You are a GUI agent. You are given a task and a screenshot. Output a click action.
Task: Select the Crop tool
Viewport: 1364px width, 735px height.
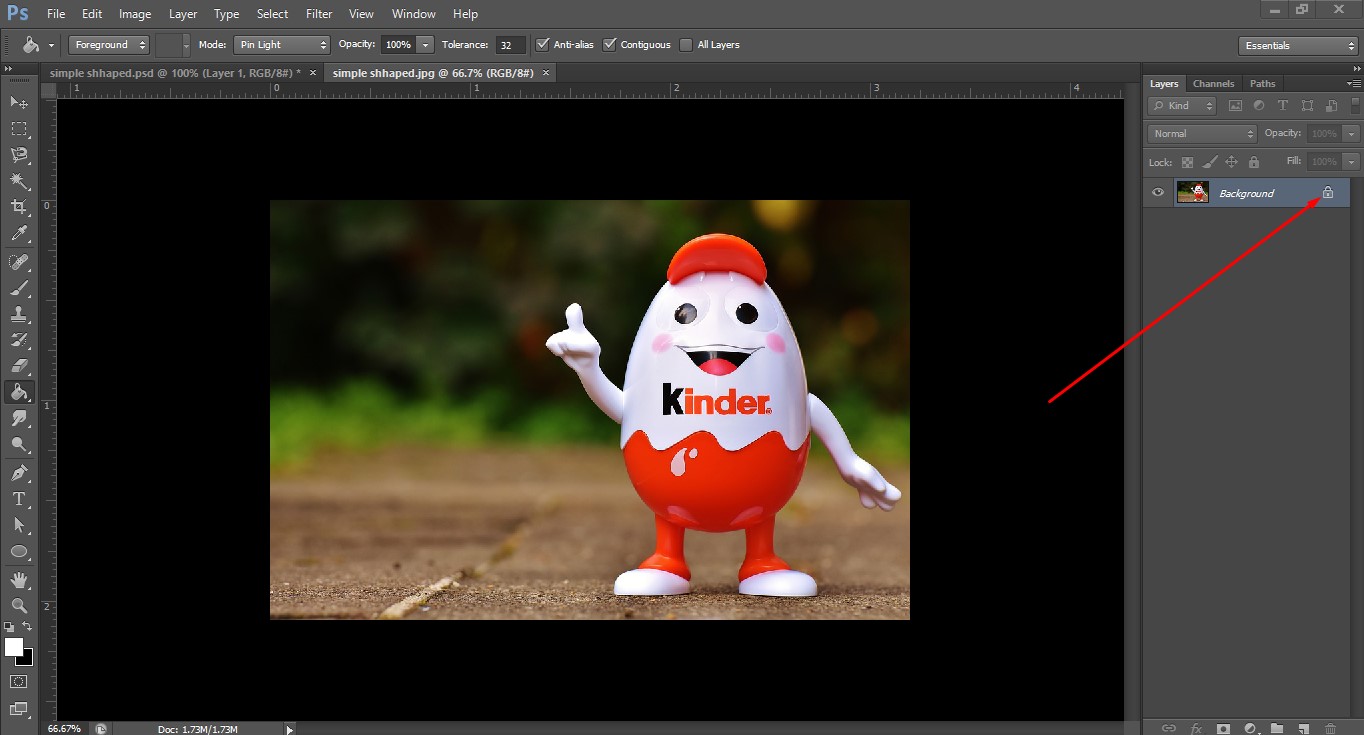(19, 207)
